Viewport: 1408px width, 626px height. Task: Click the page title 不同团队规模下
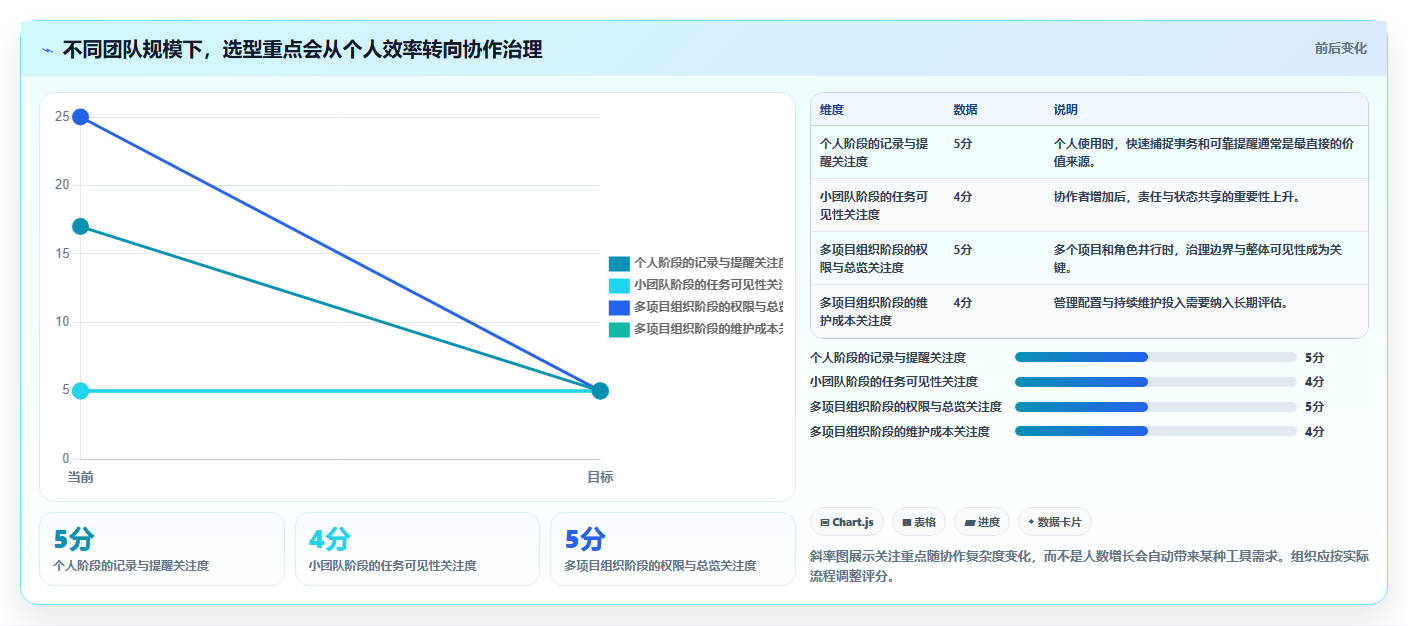(302, 49)
